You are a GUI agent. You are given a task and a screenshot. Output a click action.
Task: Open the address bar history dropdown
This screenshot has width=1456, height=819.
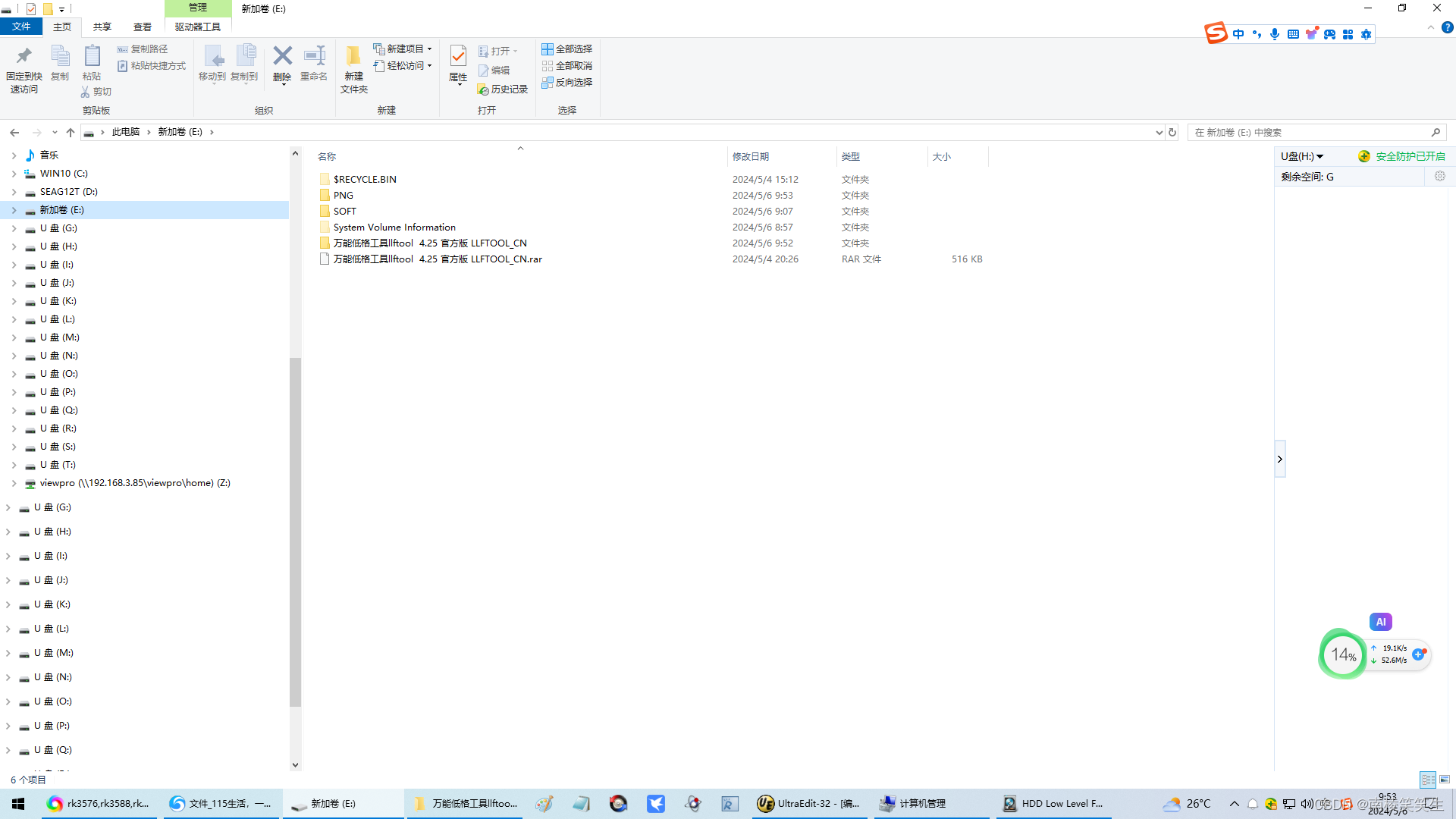[x=1159, y=132]
